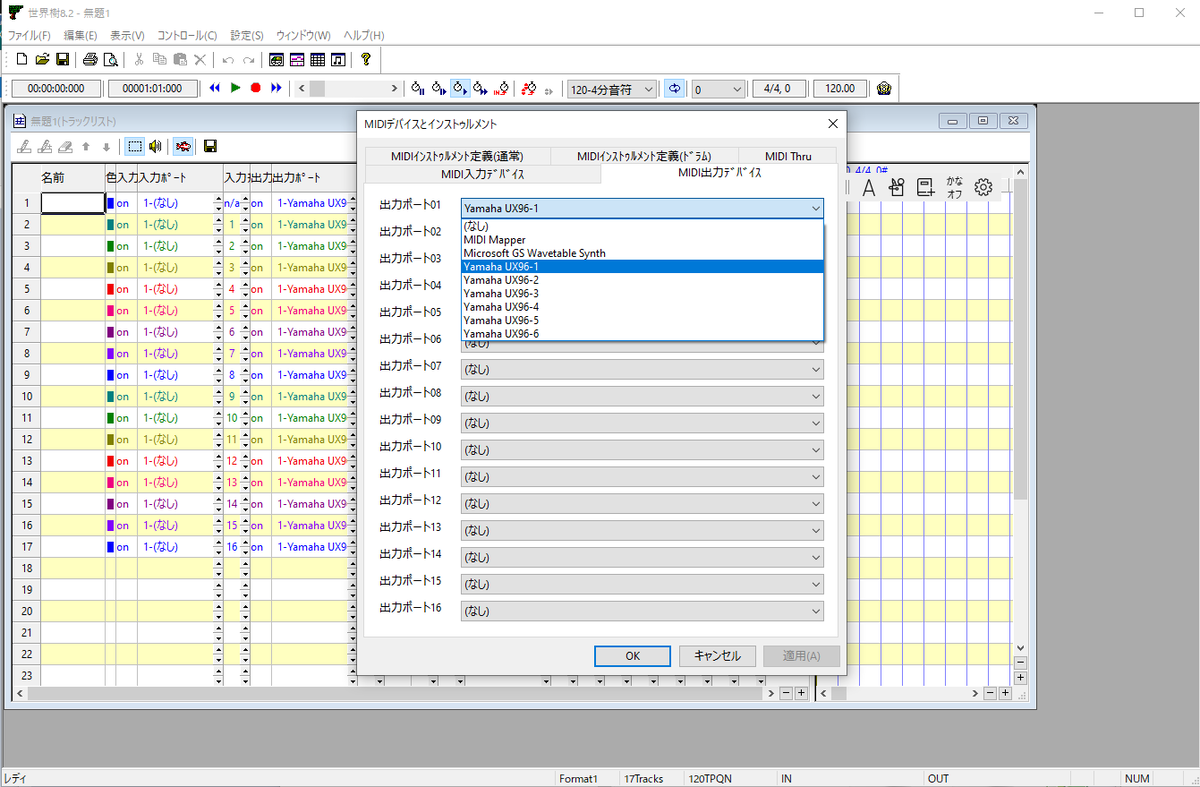Start recording with red record button

255,88
